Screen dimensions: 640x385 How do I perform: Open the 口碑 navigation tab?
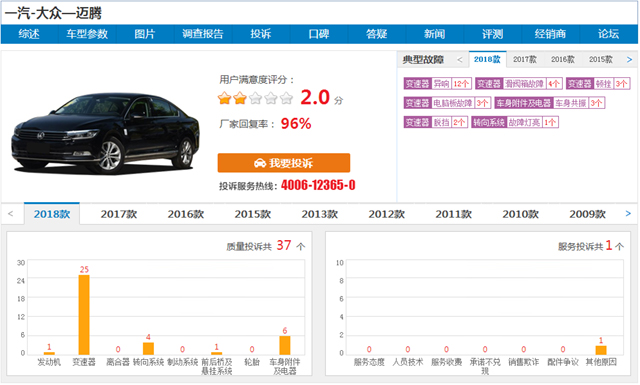319,34
